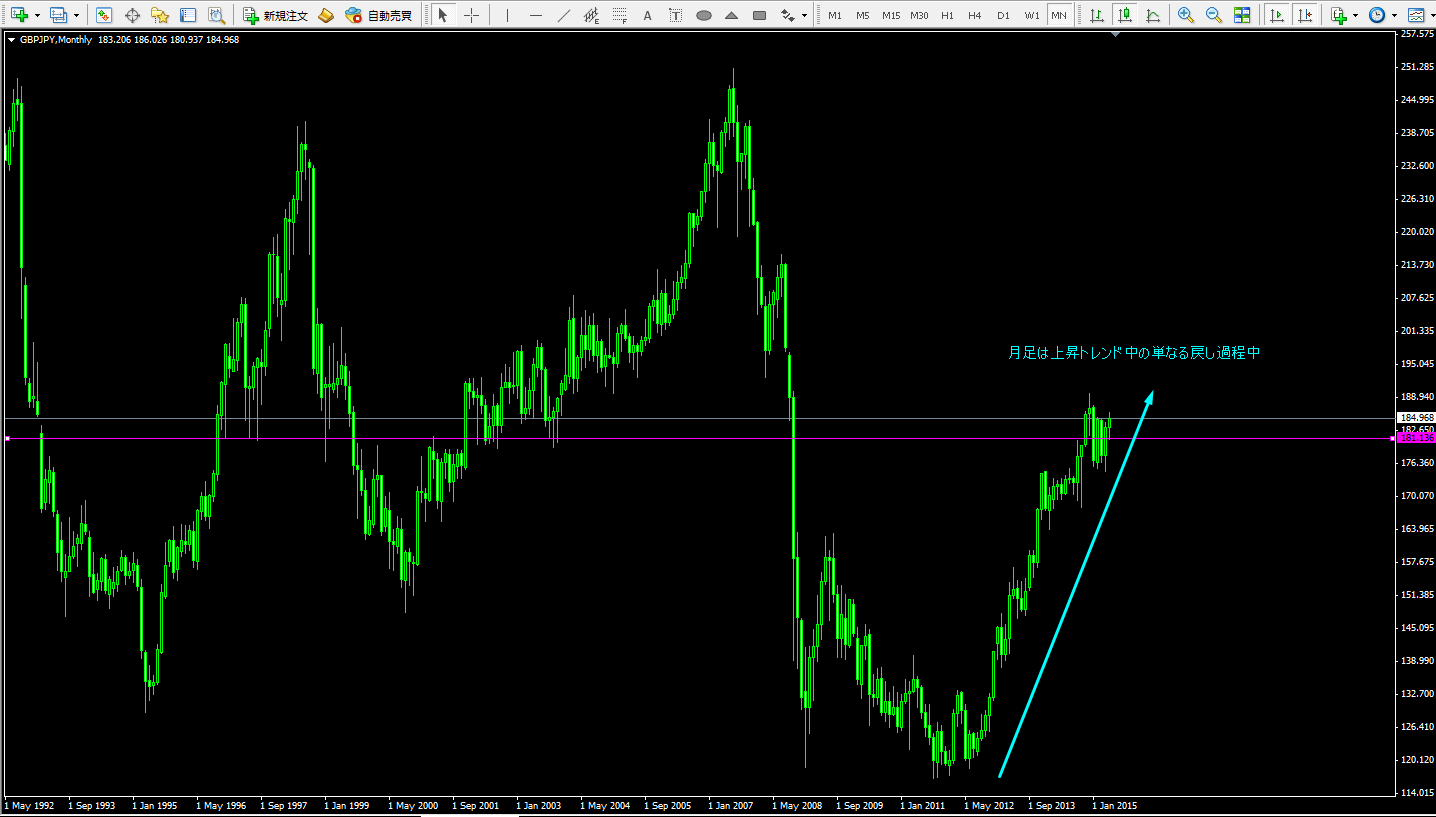Switch chart to Bar Chart mode
The height and width of the screenshot is (817, 1436).
1097,15
